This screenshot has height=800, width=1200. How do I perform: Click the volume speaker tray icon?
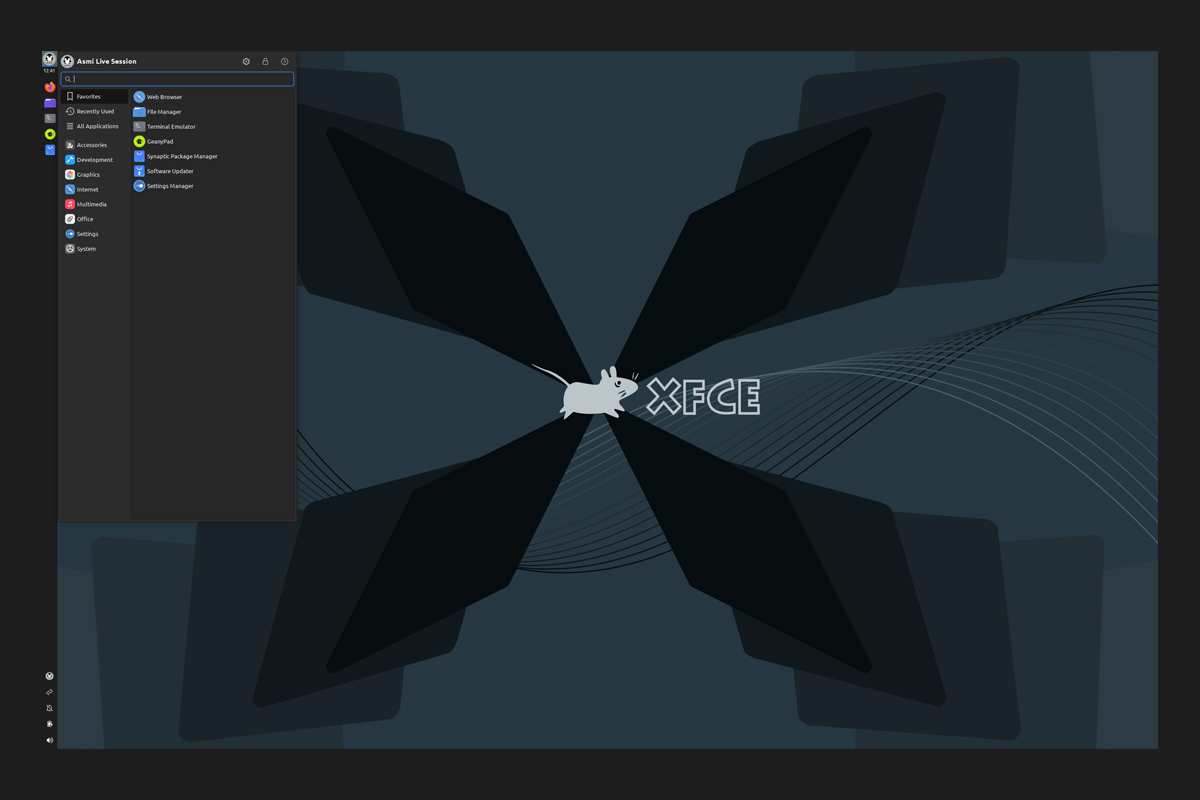(x=49, y=740)
